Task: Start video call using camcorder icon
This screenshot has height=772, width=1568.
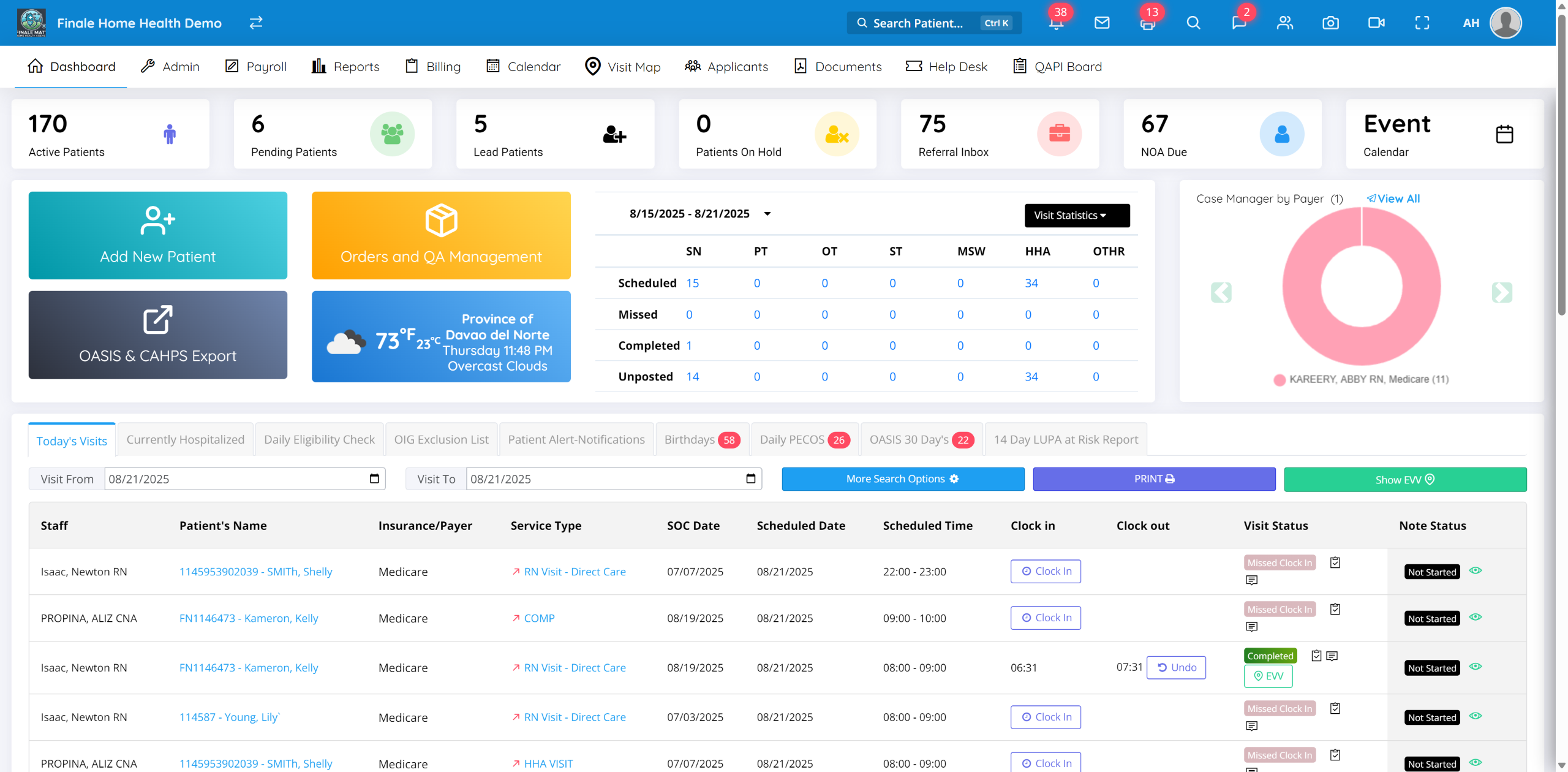Action: coord(1376,23)
